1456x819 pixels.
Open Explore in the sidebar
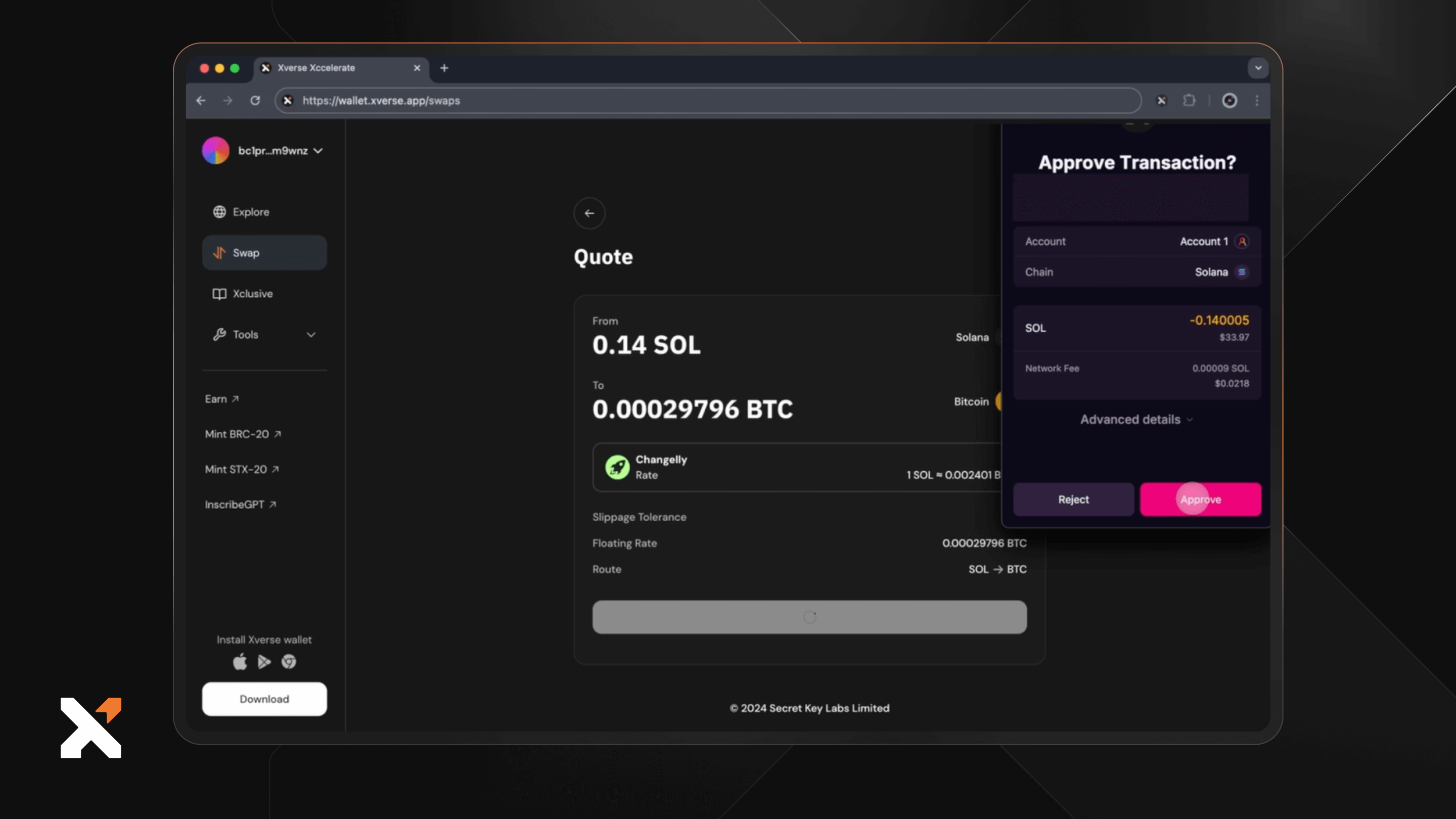click(264, 212)
